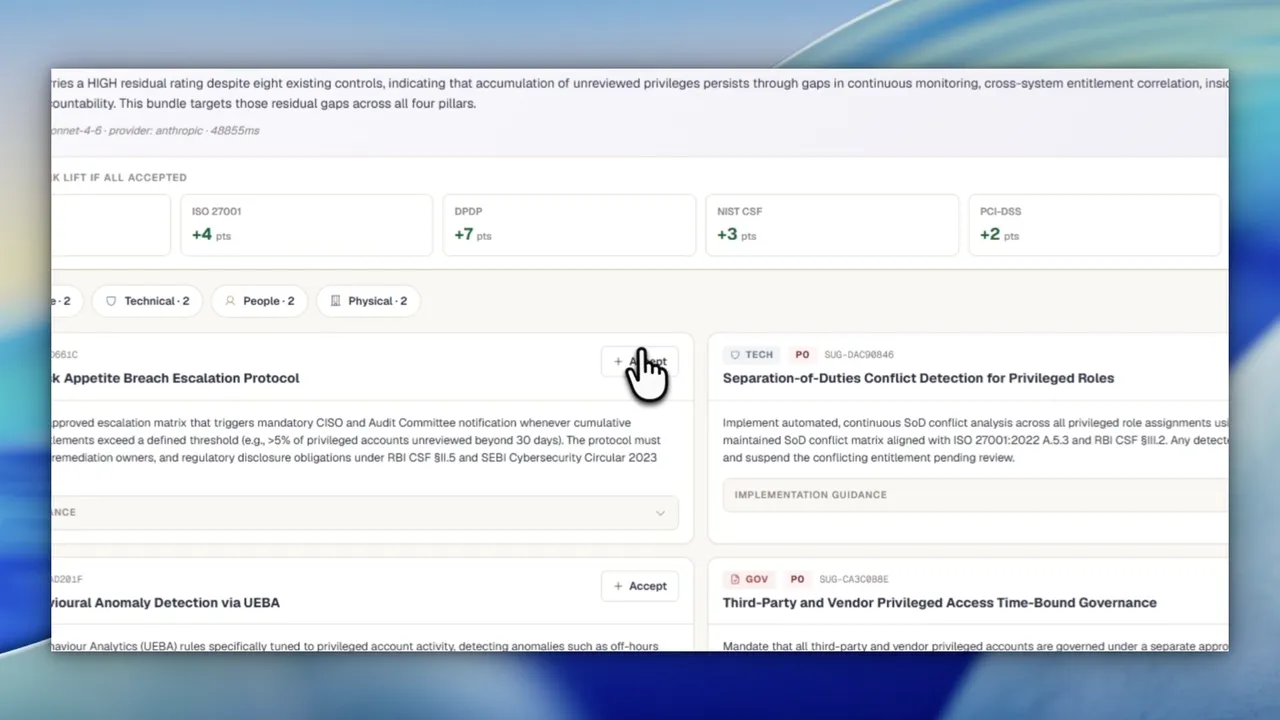Click the shield icon on Technical chip

click(x=111, y=301)
